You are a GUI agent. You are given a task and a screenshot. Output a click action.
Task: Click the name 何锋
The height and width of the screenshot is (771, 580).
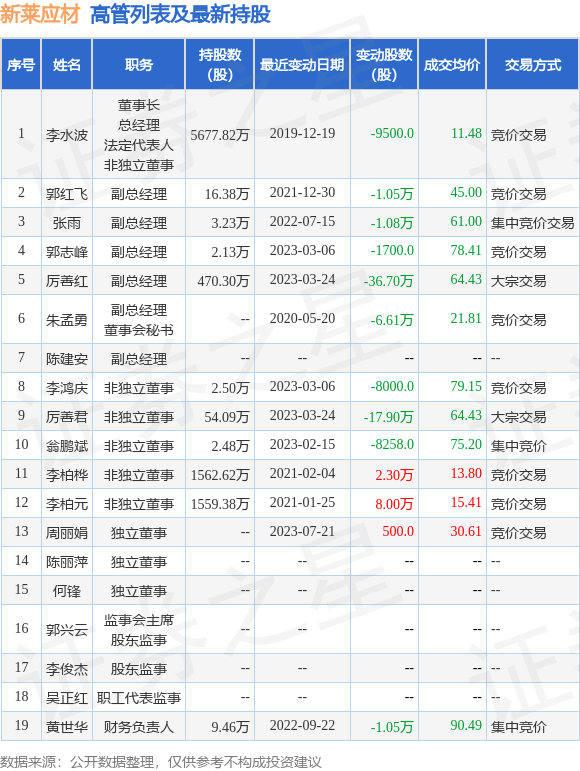tap(67, 591)
